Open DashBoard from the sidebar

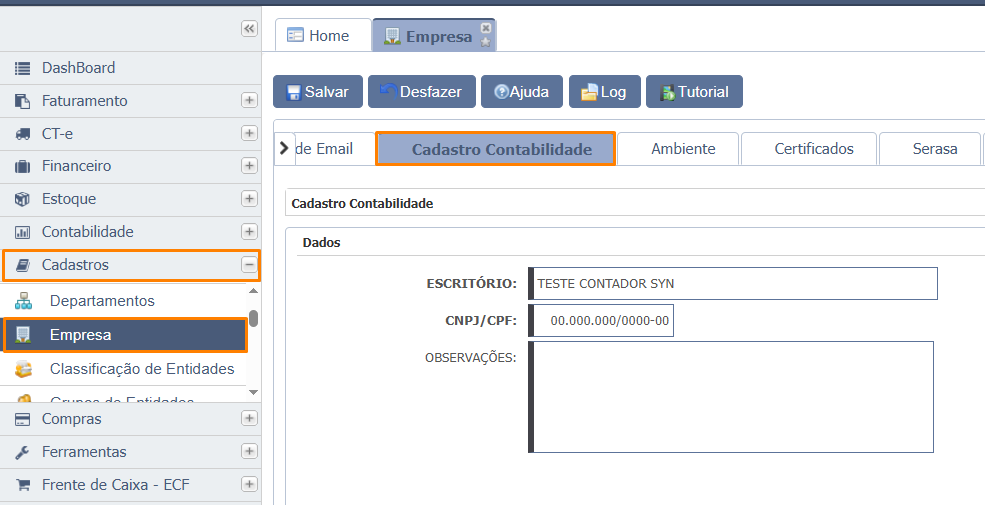78,68
